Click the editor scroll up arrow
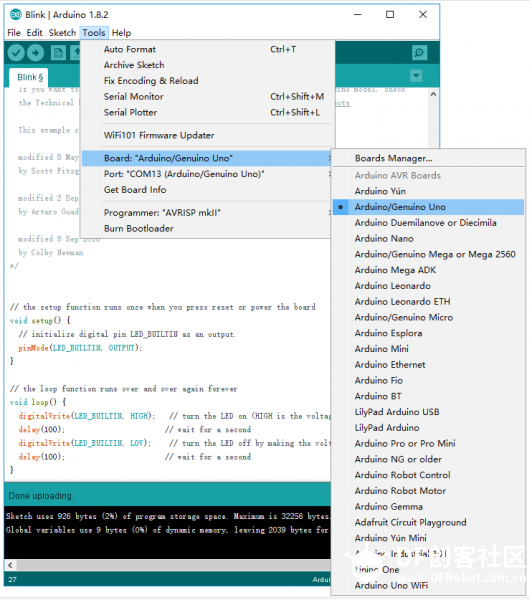This screenshot has width=532, height=600. click(x=433, y=94)
